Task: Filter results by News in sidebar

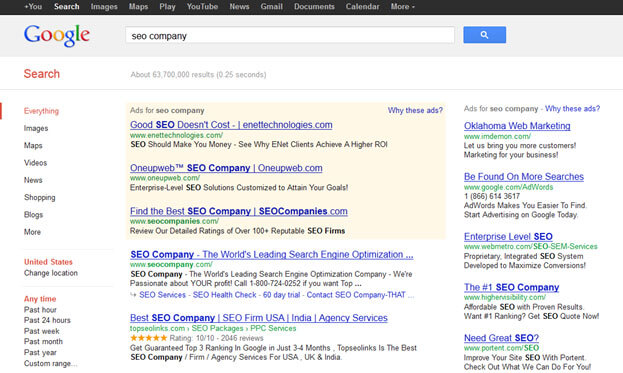Action: tap(33, 180)
